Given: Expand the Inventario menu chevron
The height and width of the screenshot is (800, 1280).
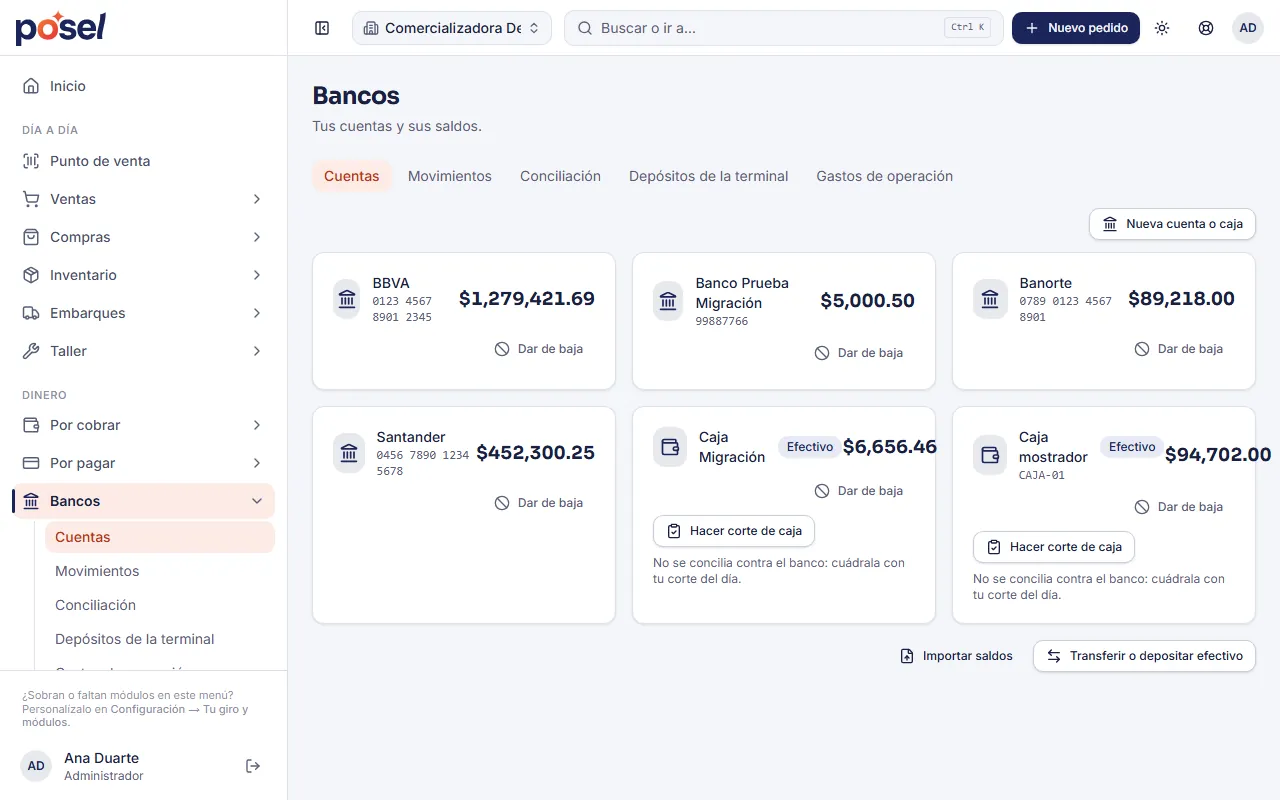Looking at the screenshot, I should pyautogui.click(x=257, y=275).
